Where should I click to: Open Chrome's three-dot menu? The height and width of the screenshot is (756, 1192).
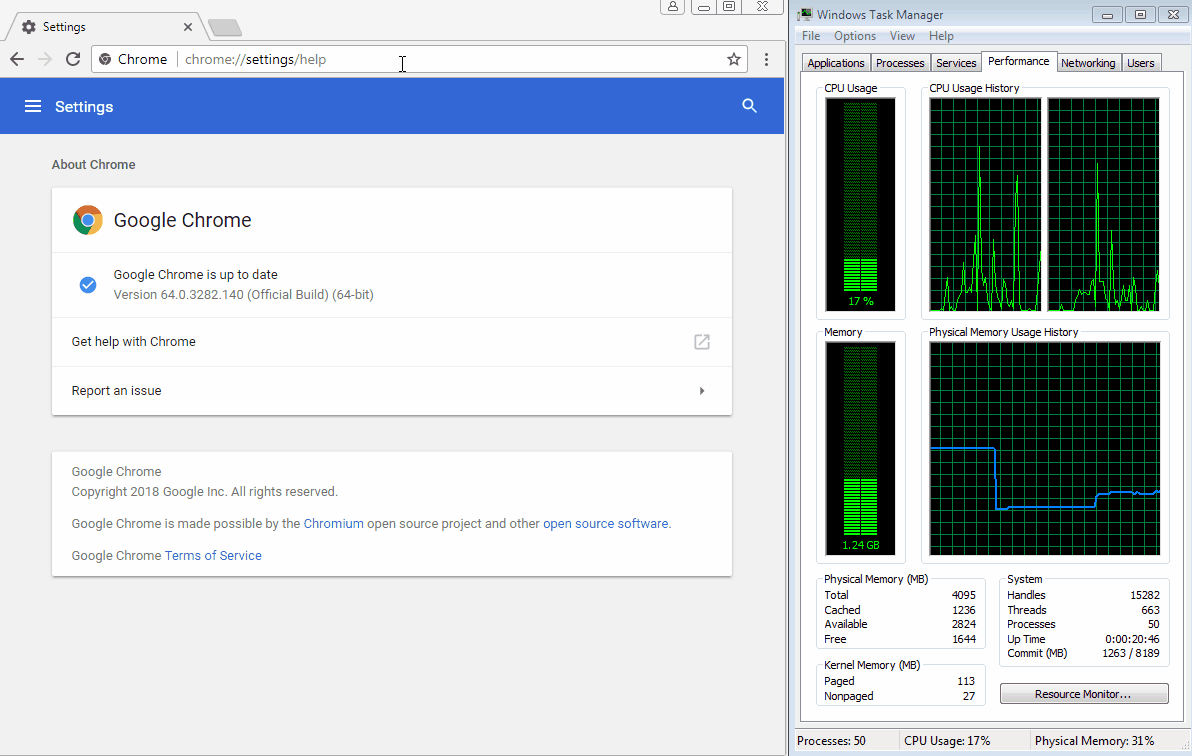coord(766,59)
